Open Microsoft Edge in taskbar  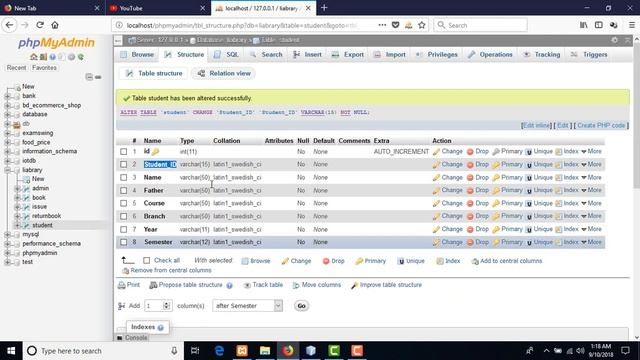click(x=219, y=351)
